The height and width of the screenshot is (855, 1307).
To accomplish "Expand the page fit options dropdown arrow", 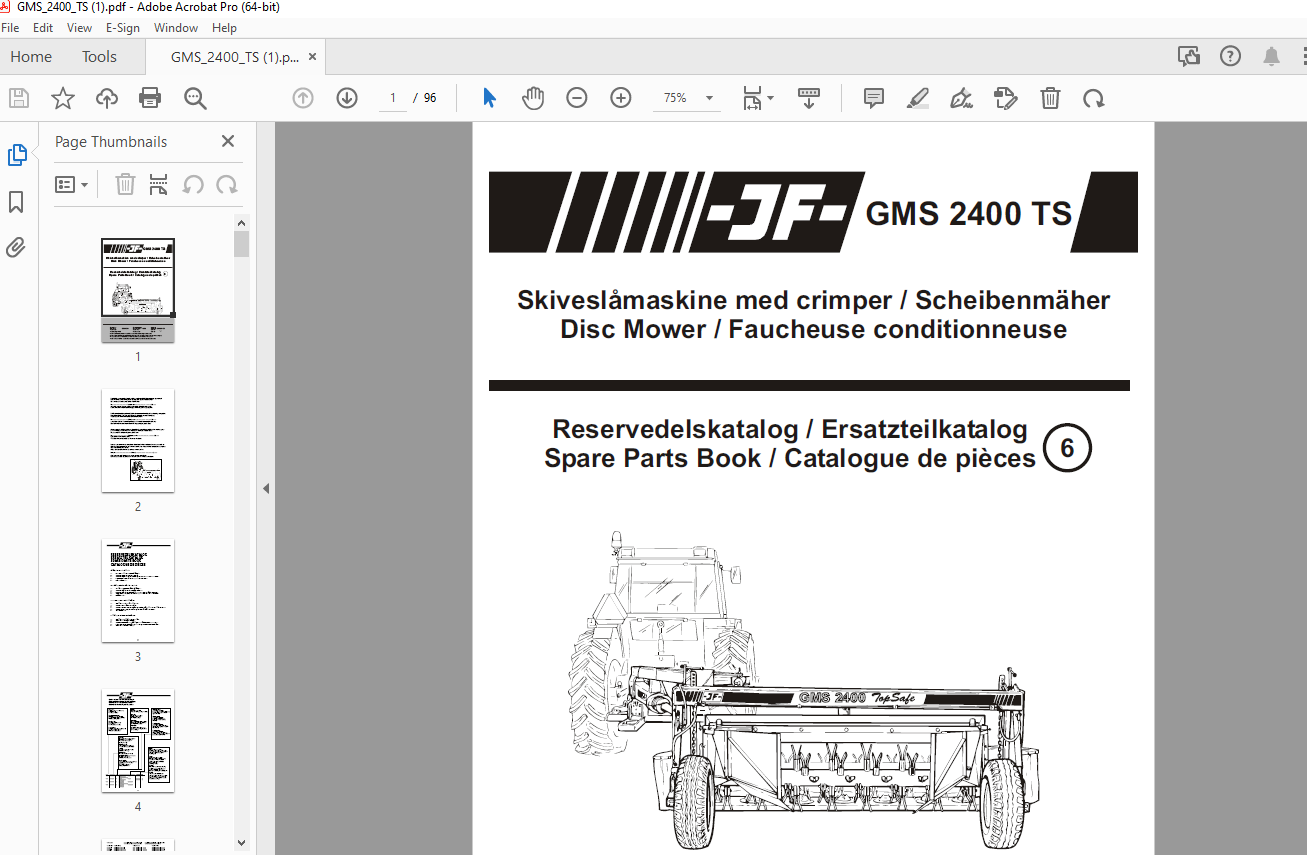I will (770, 98).
